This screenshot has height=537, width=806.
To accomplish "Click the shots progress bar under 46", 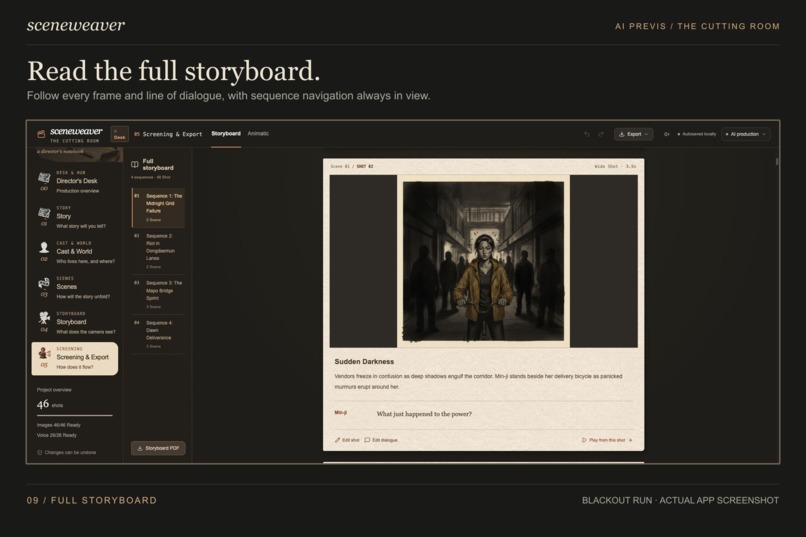I will 75,415.
